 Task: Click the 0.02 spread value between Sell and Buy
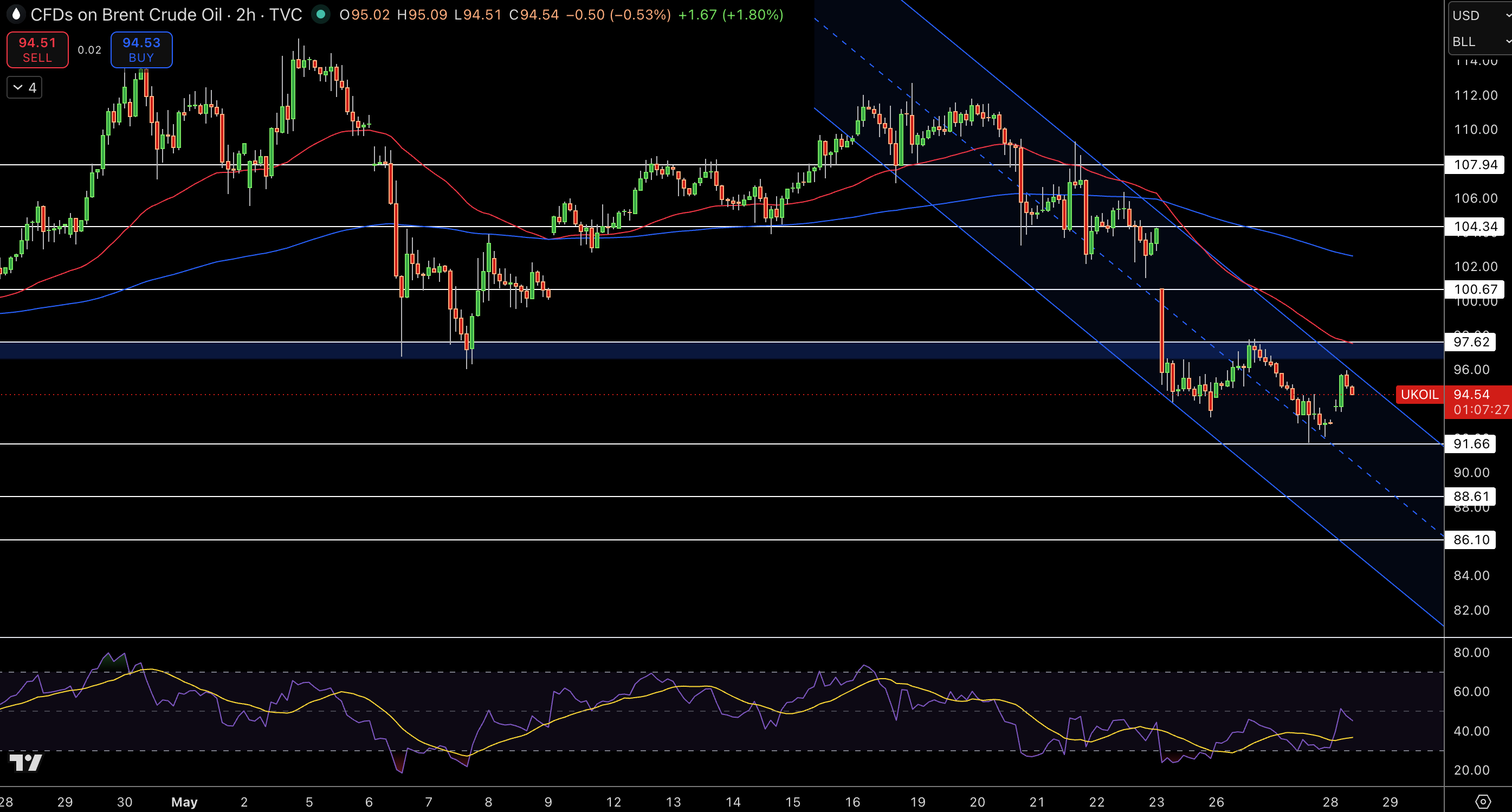click(x=90, y=50)
